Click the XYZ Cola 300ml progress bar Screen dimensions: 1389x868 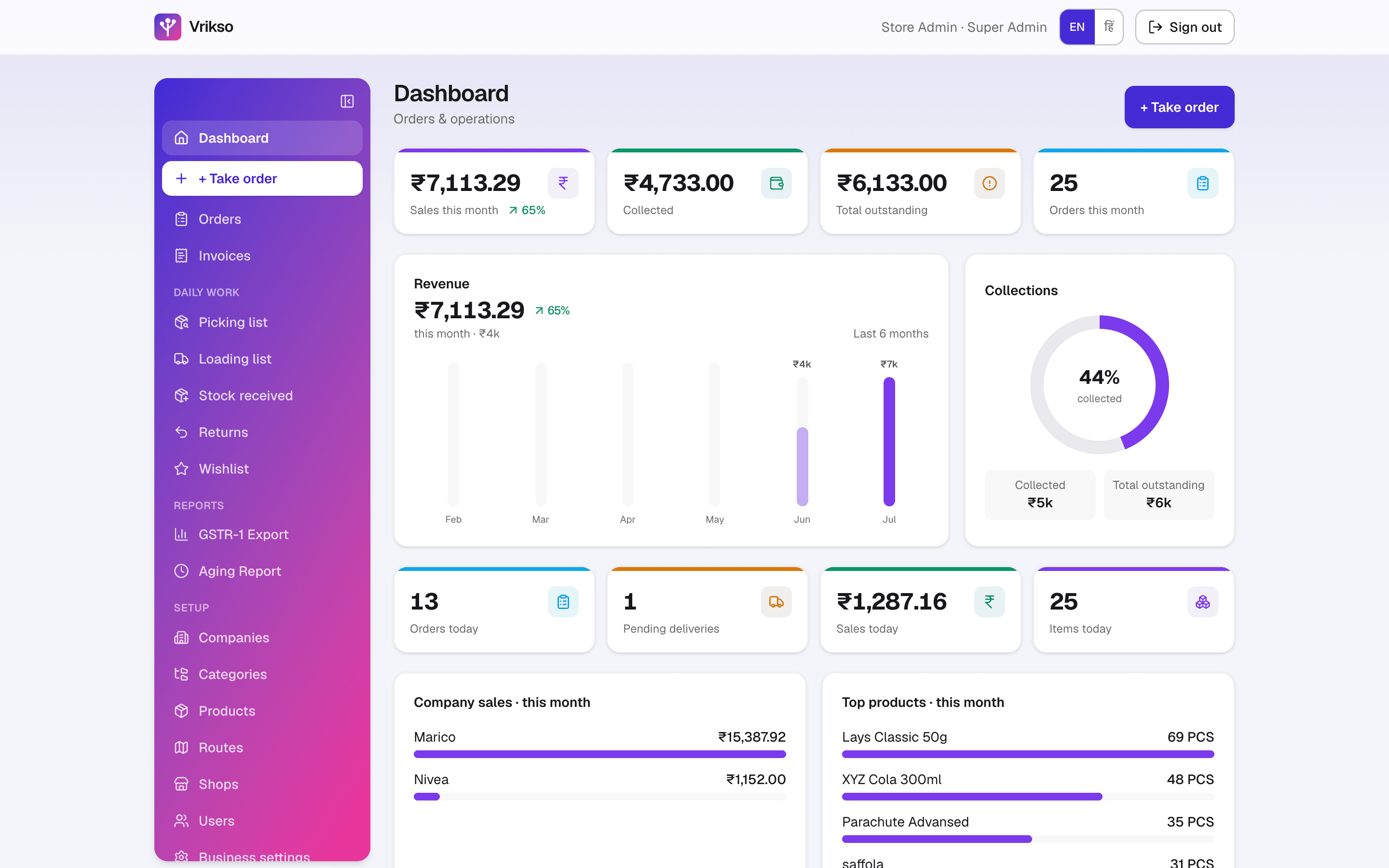1027,797
